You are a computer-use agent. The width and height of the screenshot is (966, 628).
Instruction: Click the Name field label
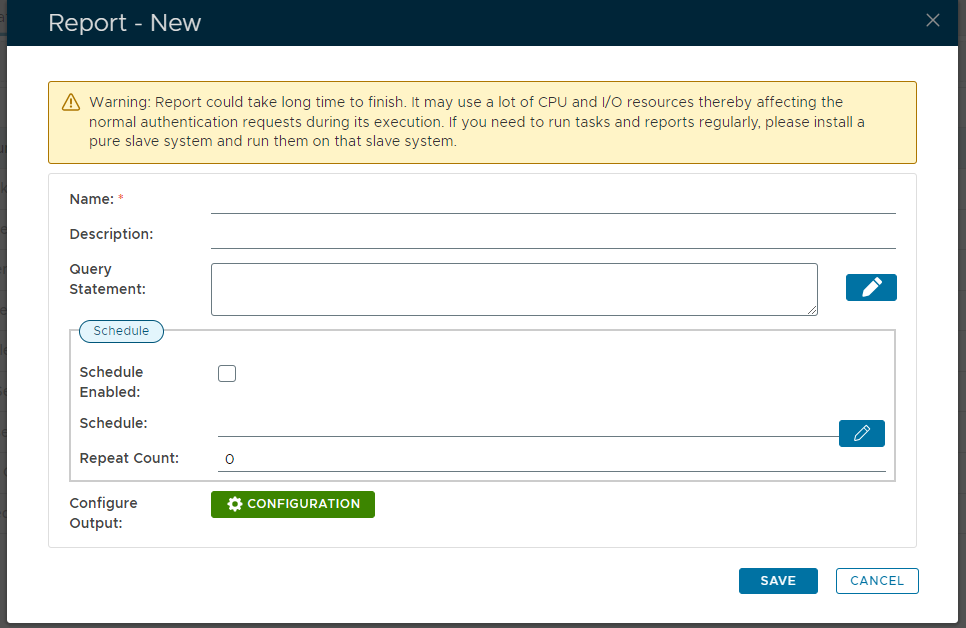click(92, 199)
